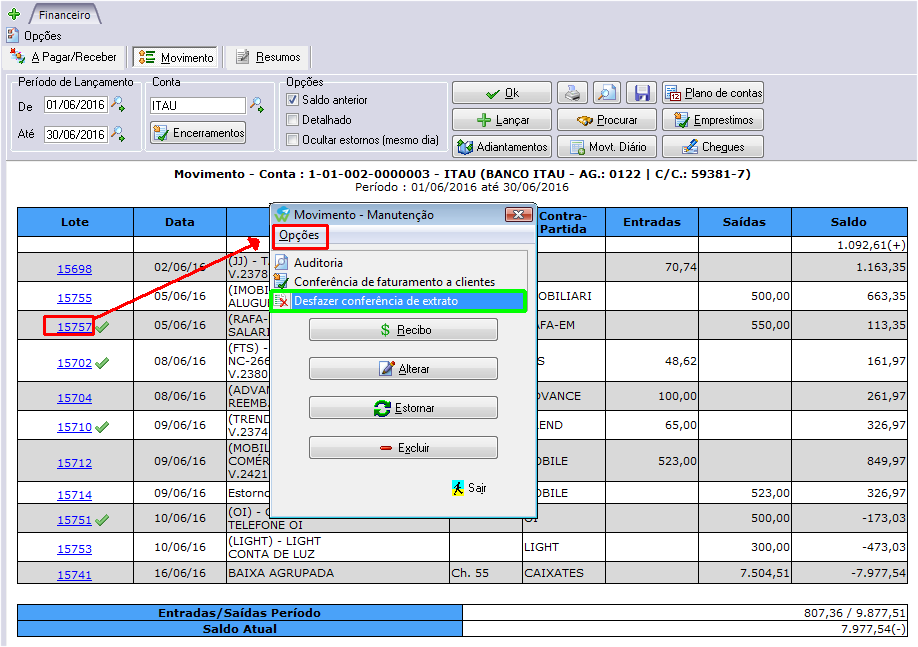This screenshot has width=918, height=647.
Task: Switch to the Resumos tab
Action: click(268, 57)
